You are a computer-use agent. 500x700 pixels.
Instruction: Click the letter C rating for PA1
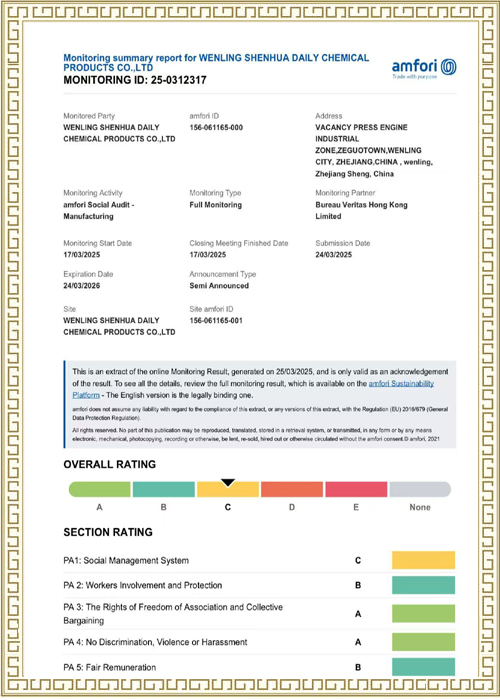pyautogui.click(x=358, y=560)
